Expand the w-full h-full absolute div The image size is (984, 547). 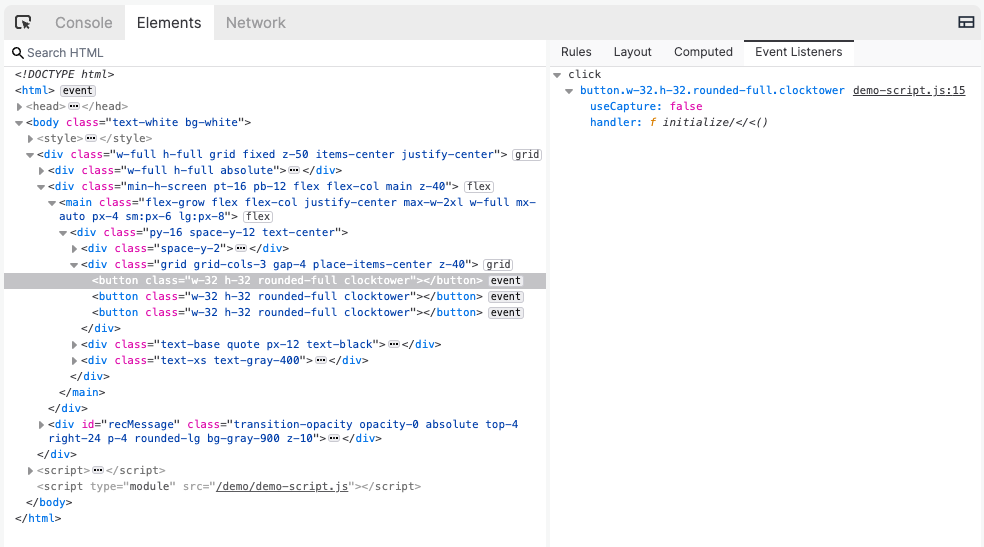click(x=41, y=171)
